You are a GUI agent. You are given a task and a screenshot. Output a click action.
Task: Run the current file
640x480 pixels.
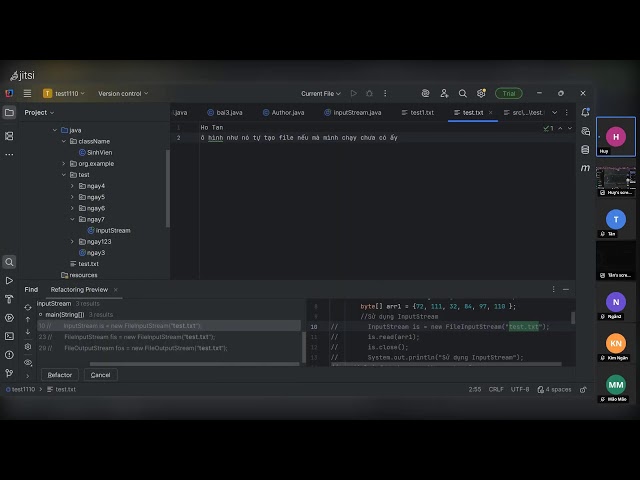(x=353, y=93)
